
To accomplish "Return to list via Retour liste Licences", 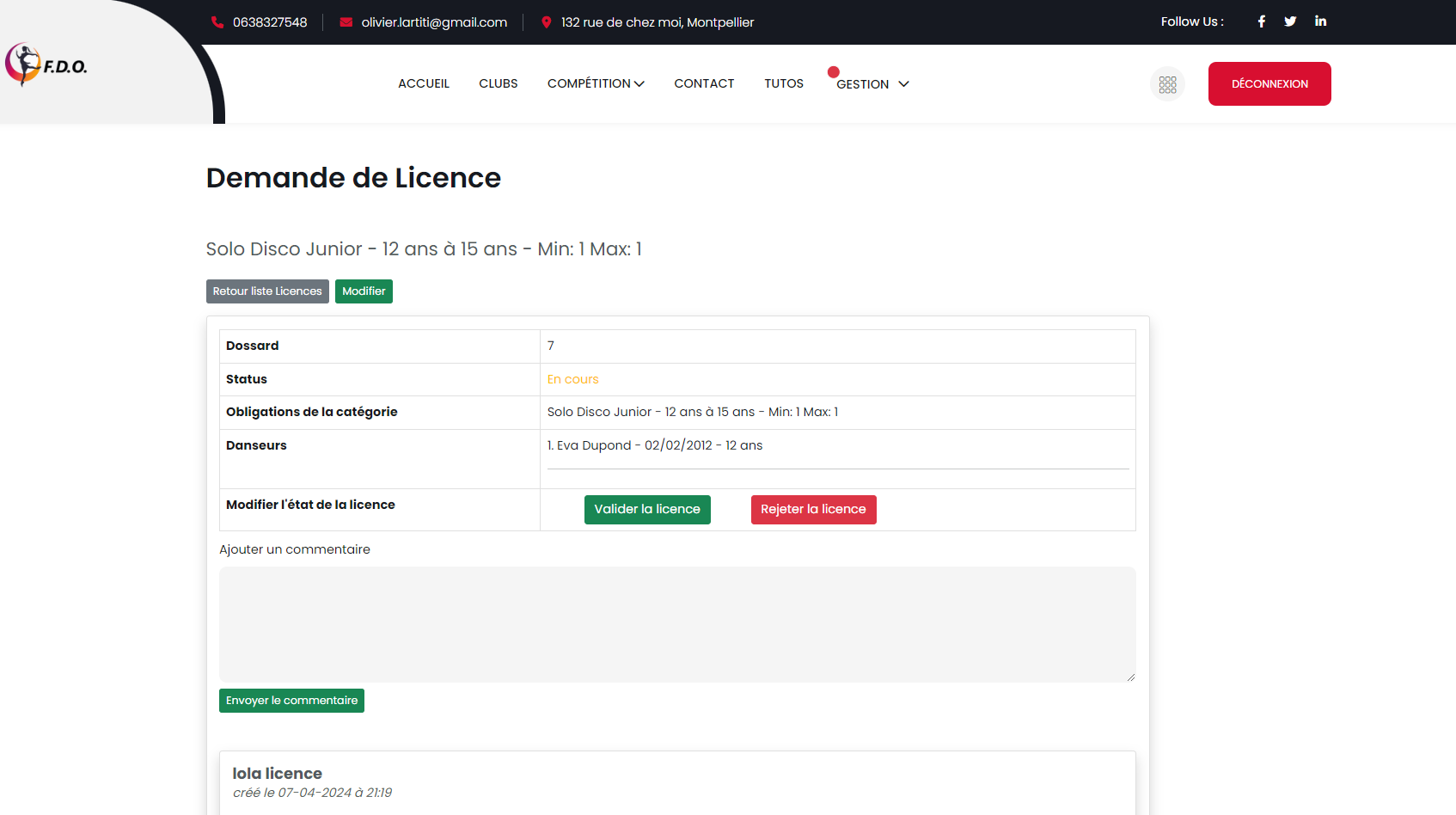I will point(267,291).
